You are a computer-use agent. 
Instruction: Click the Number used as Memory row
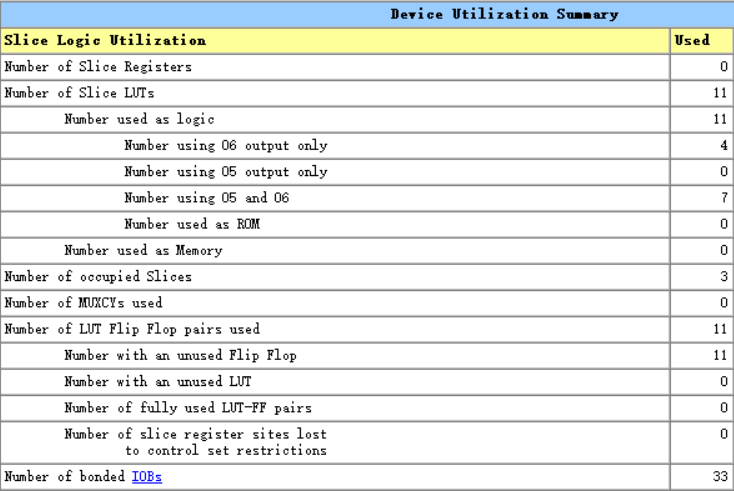367,250
